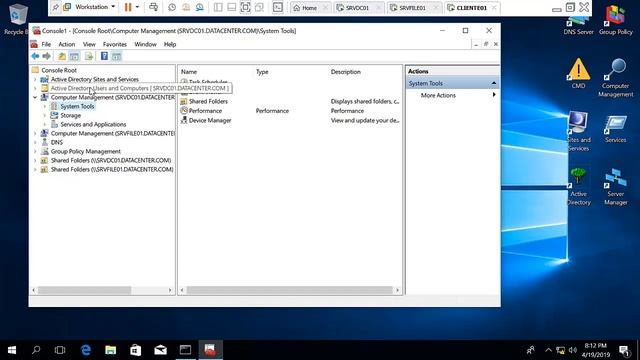Open Active Directory desktop shortcut

pos(578,186)
